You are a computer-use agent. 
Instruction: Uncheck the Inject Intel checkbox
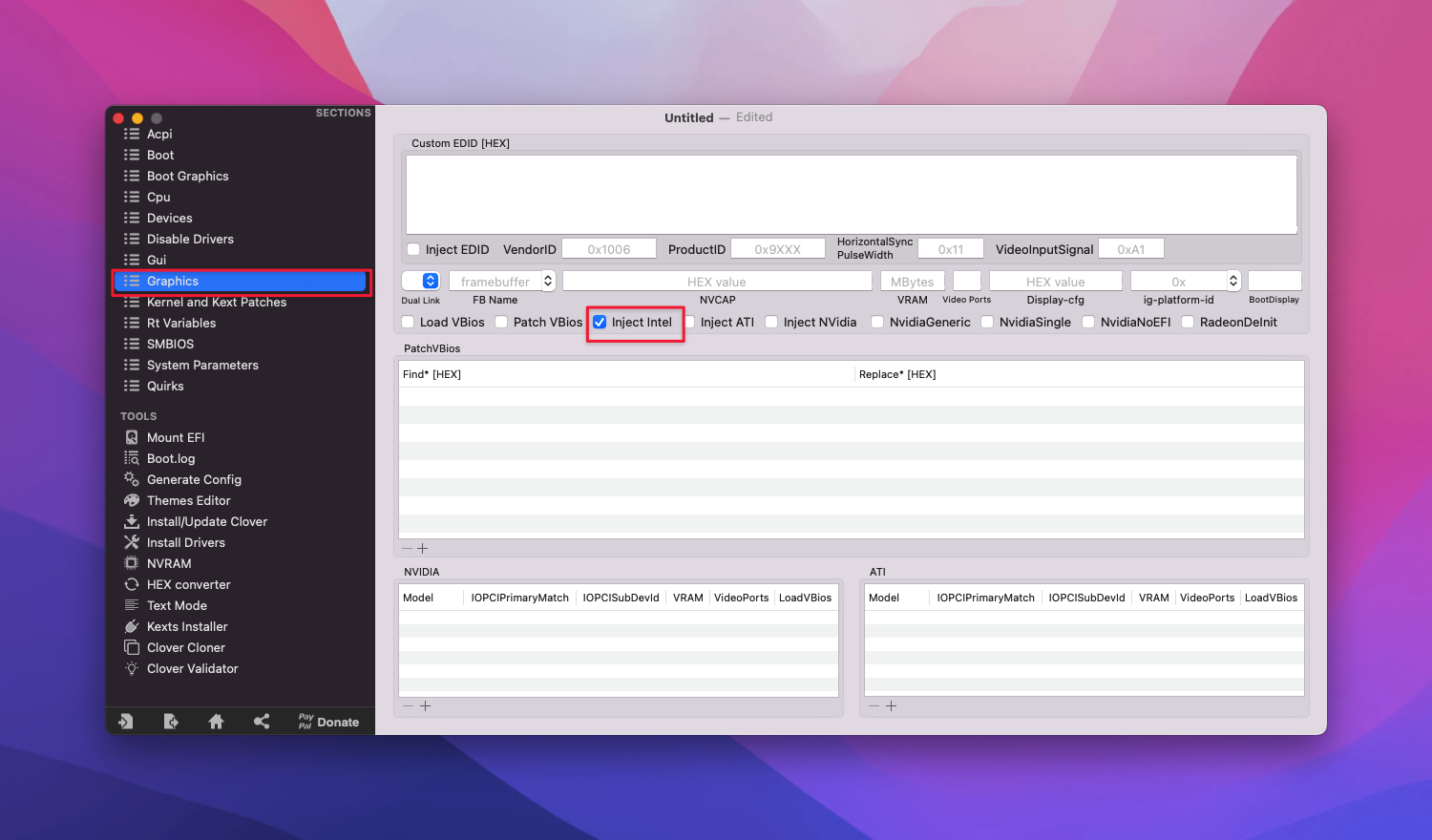pyautogui.click(x=600, y=323)
